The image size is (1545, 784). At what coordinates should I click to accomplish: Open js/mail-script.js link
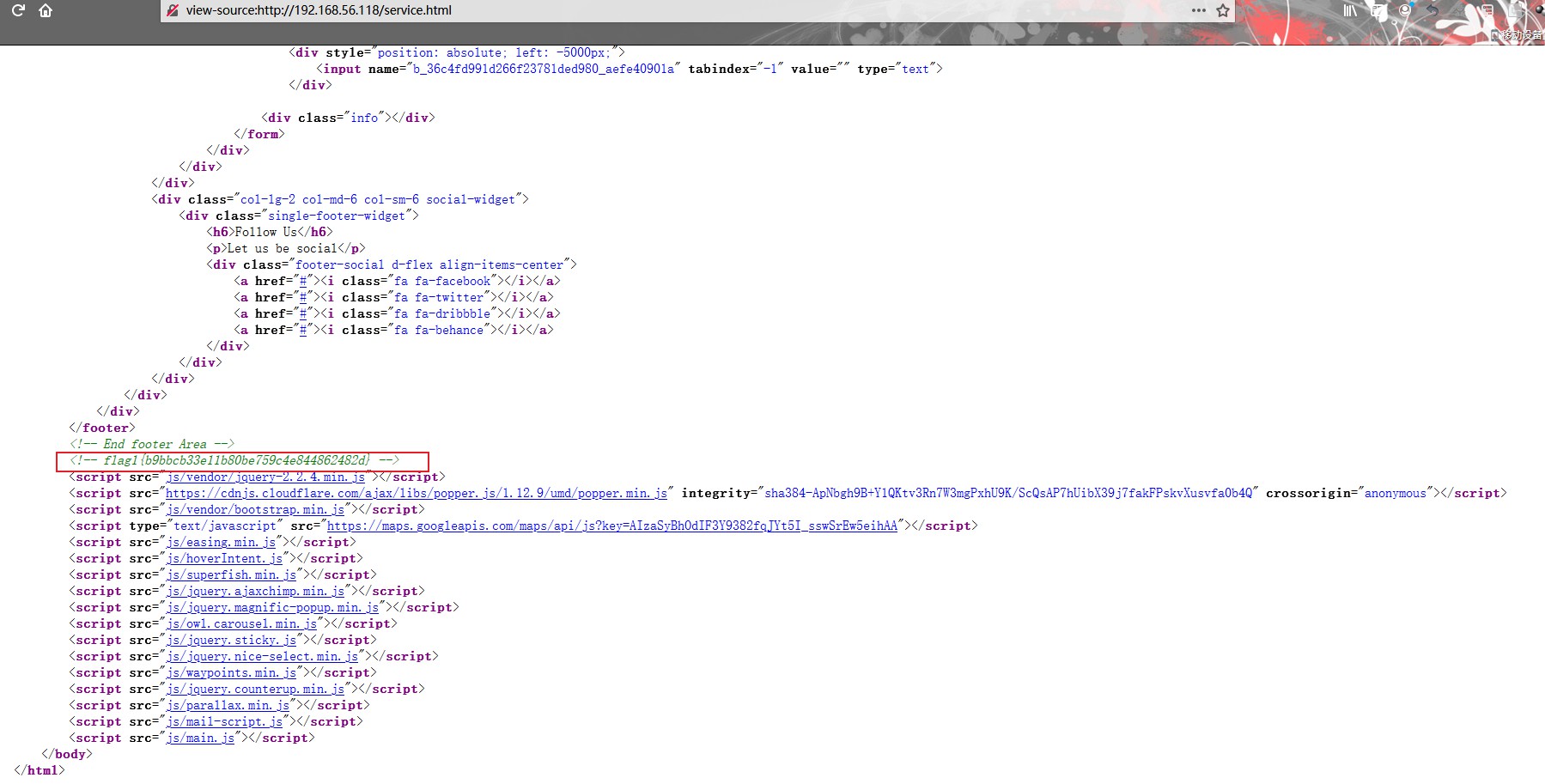point(225,721)
